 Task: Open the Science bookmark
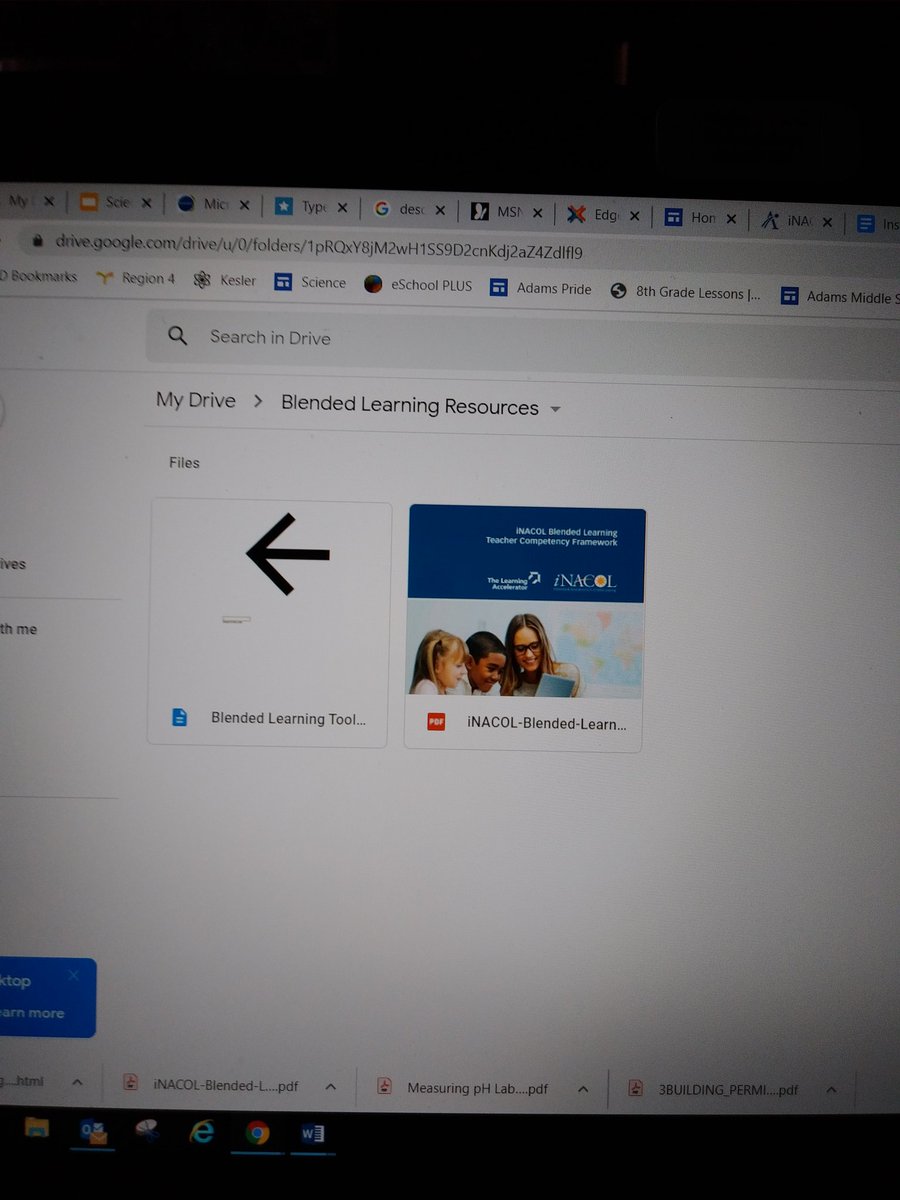coord(311,283)
